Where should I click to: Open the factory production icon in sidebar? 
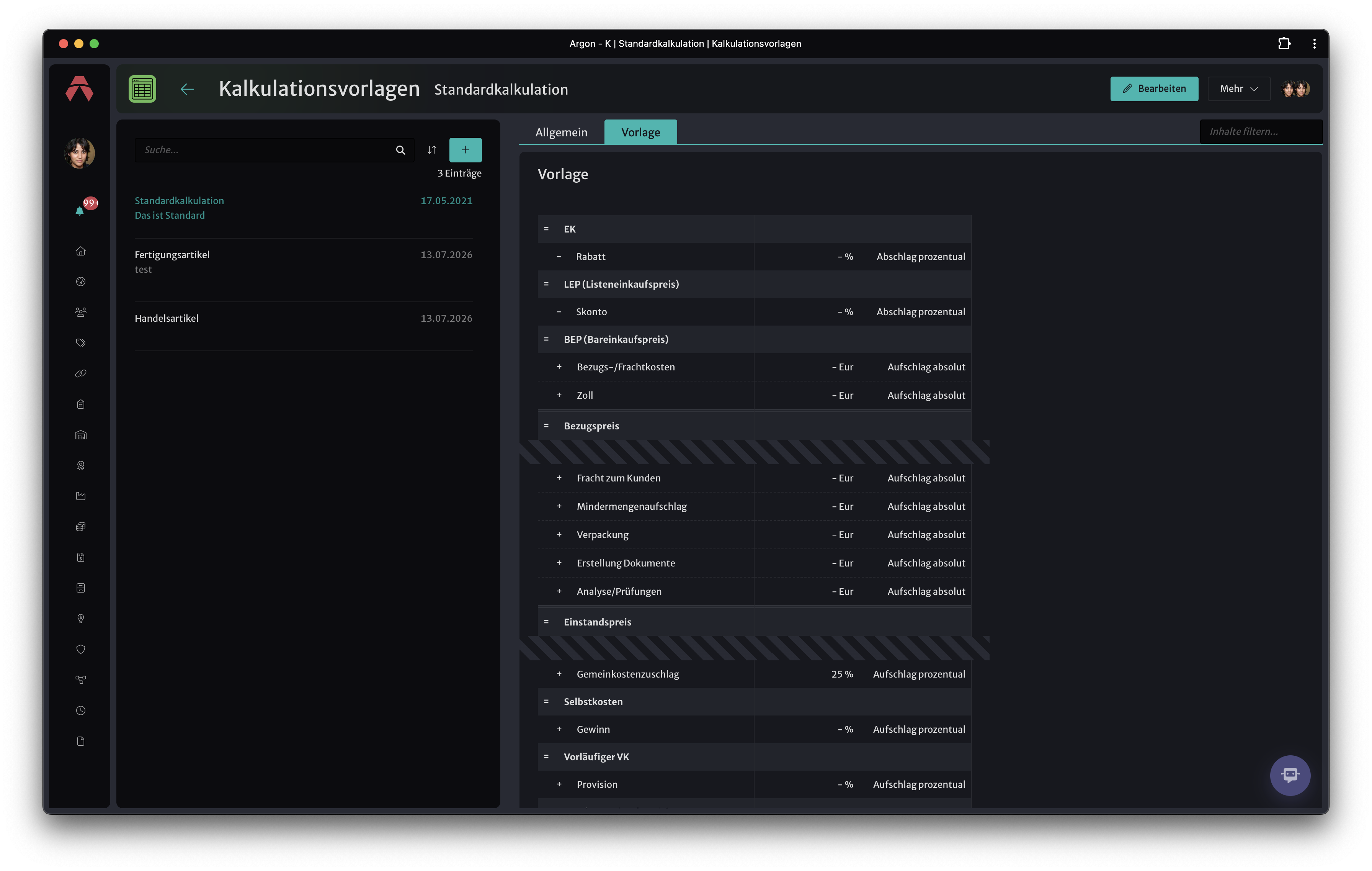pos(80,496)
